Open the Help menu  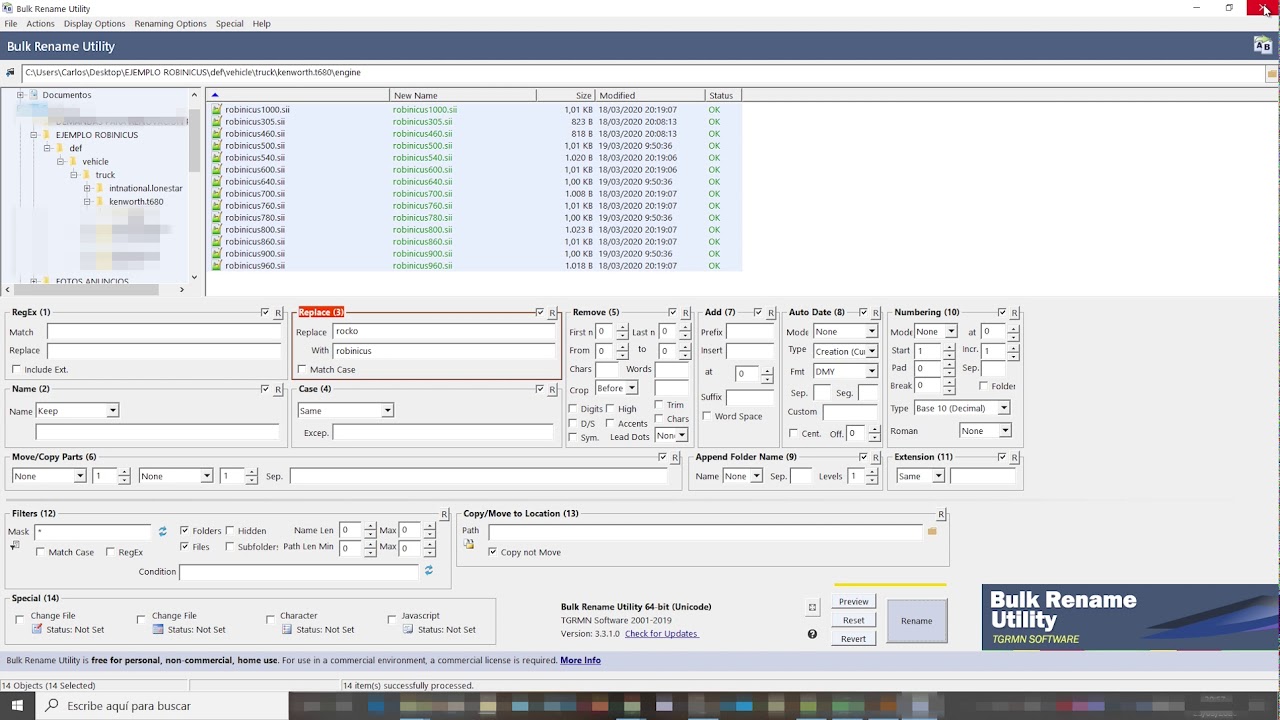(x=261, y=23)
